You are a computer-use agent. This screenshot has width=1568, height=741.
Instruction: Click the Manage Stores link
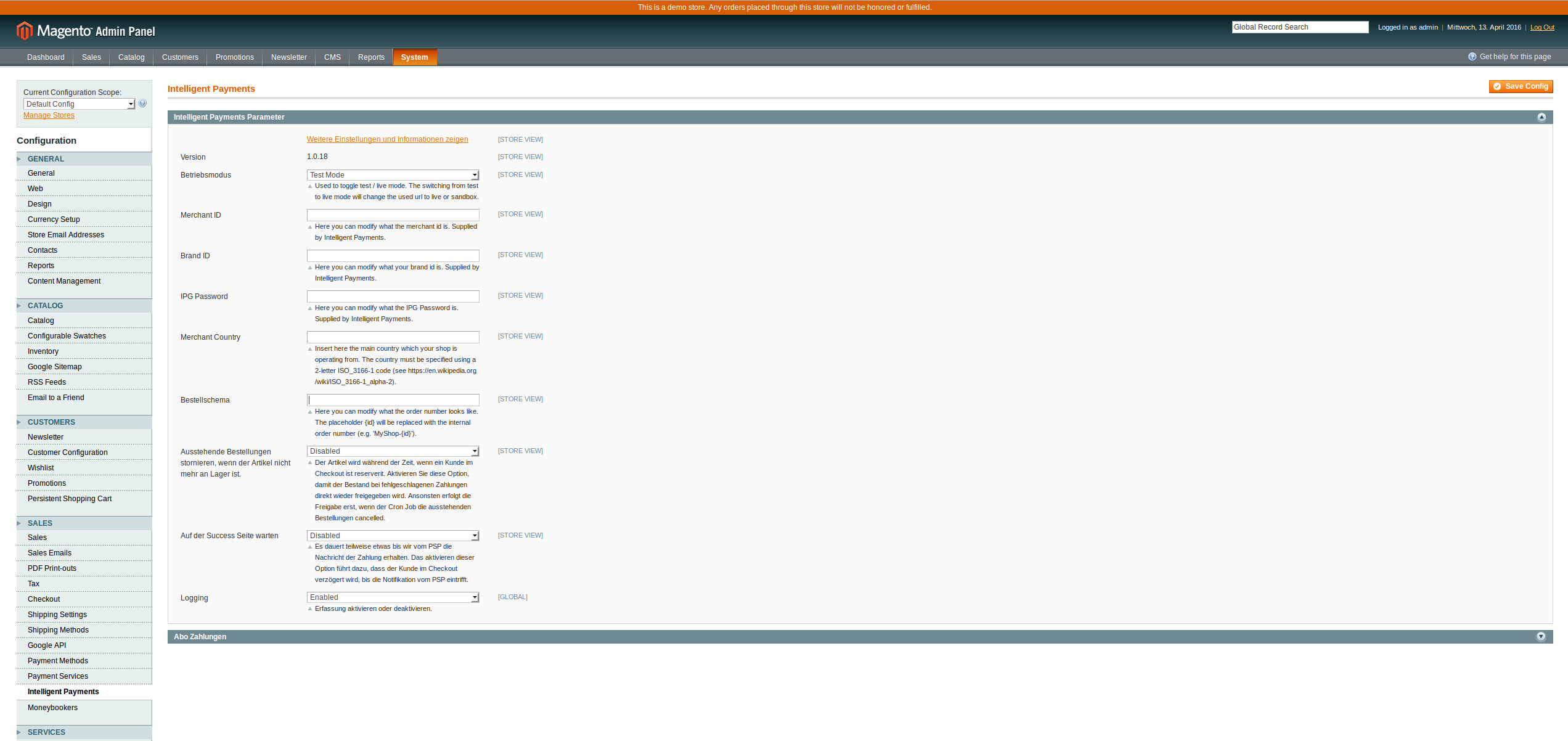49,115
